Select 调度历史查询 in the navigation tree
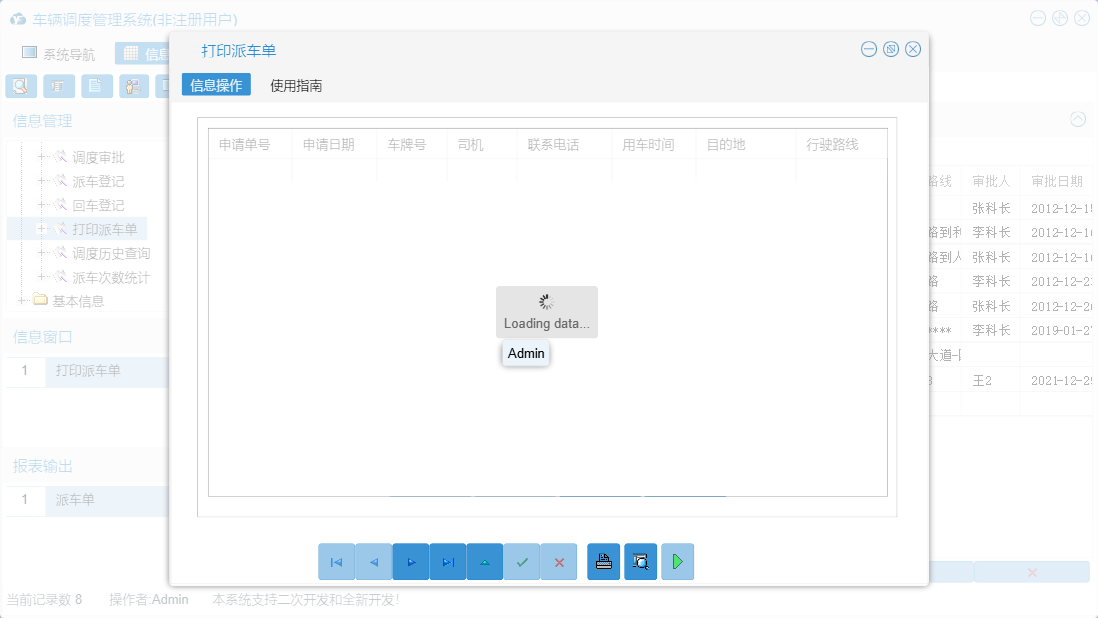The height and width of the screenshot is (618, 1098). tap(112, 251)
